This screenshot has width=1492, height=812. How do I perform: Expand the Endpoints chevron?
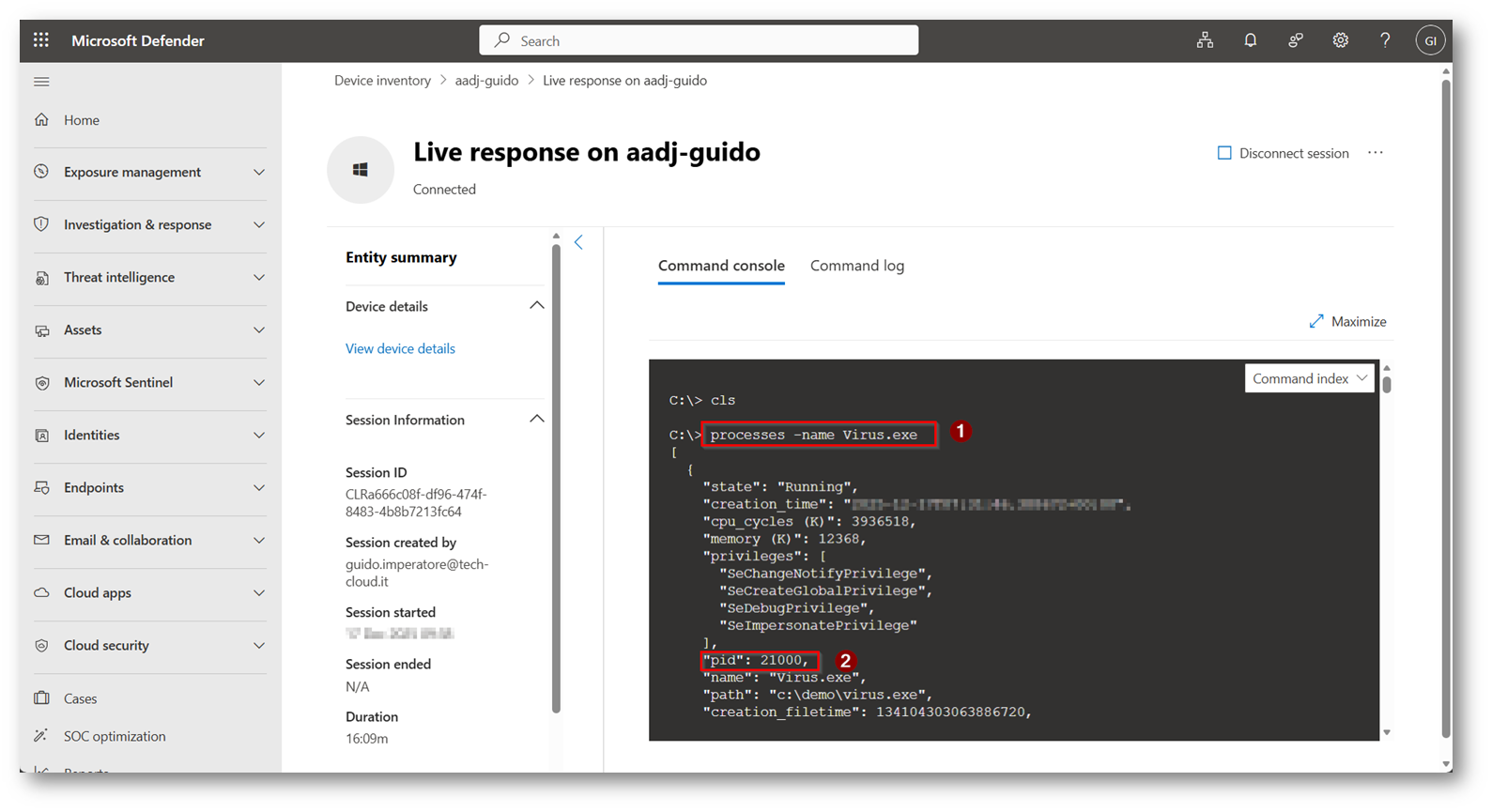[259, 487]
